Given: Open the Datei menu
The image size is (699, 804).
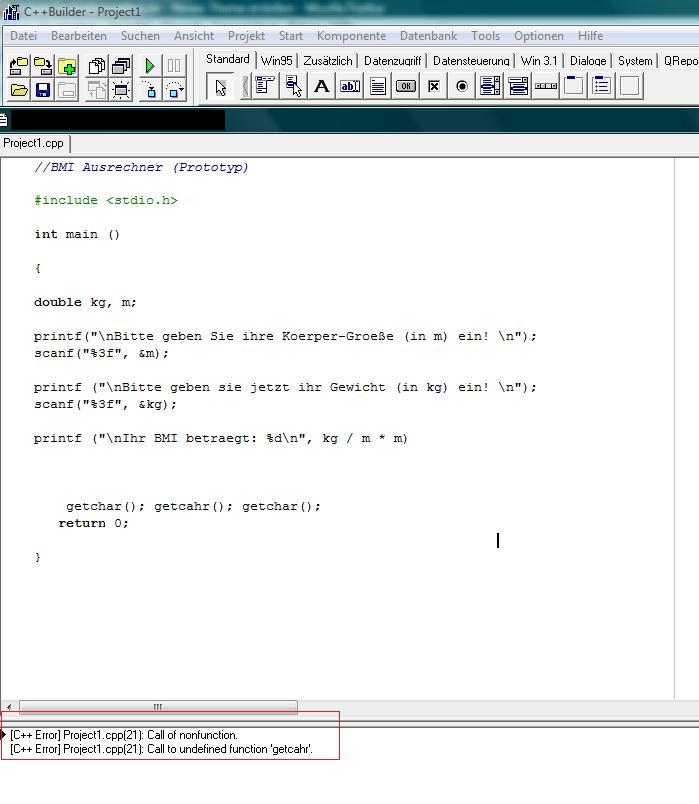Looking at the screenshot, I should (x=24, y=36).
